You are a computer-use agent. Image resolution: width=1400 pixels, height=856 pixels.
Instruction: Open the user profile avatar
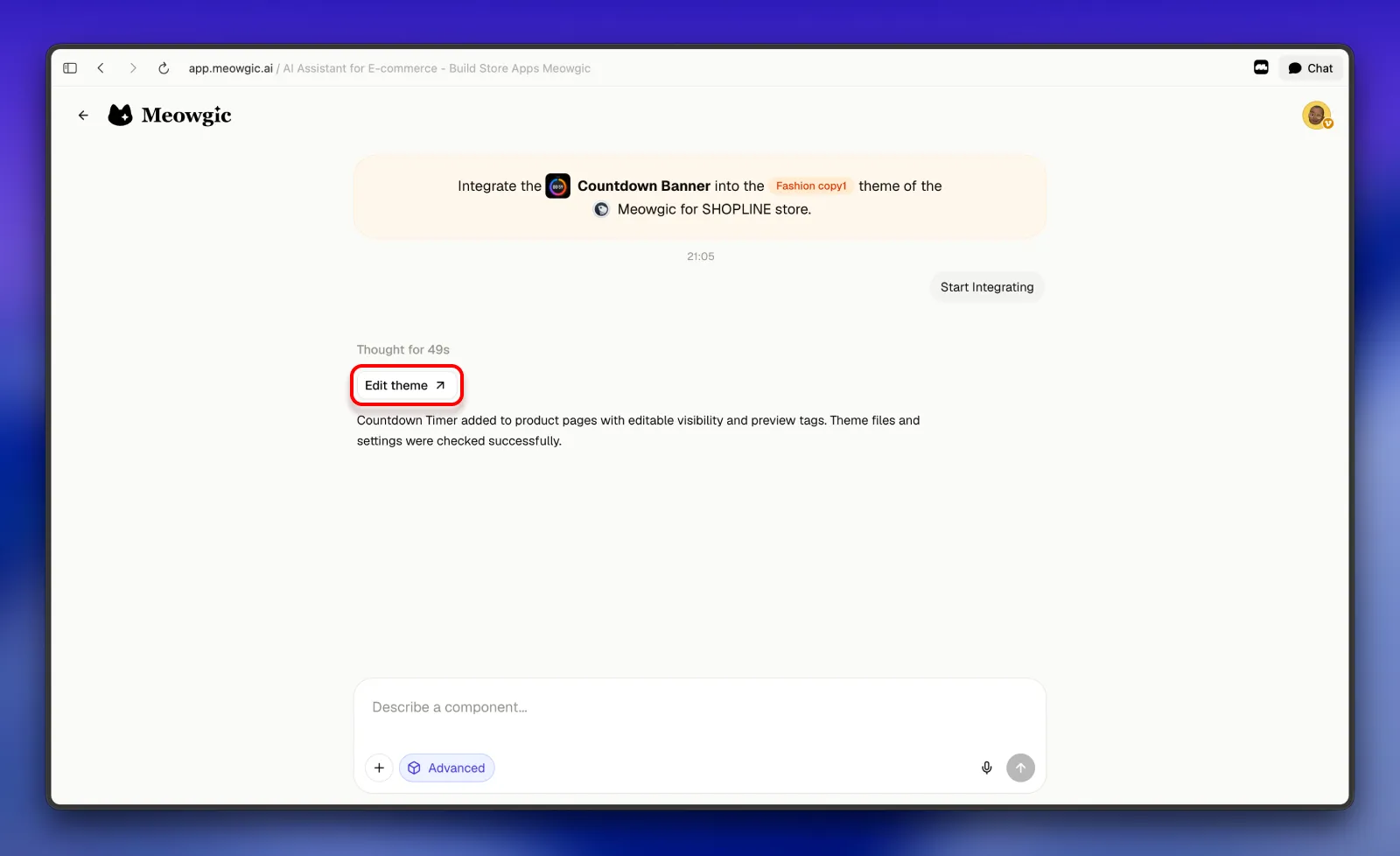pyautogui.click(x=1317, y=116)
